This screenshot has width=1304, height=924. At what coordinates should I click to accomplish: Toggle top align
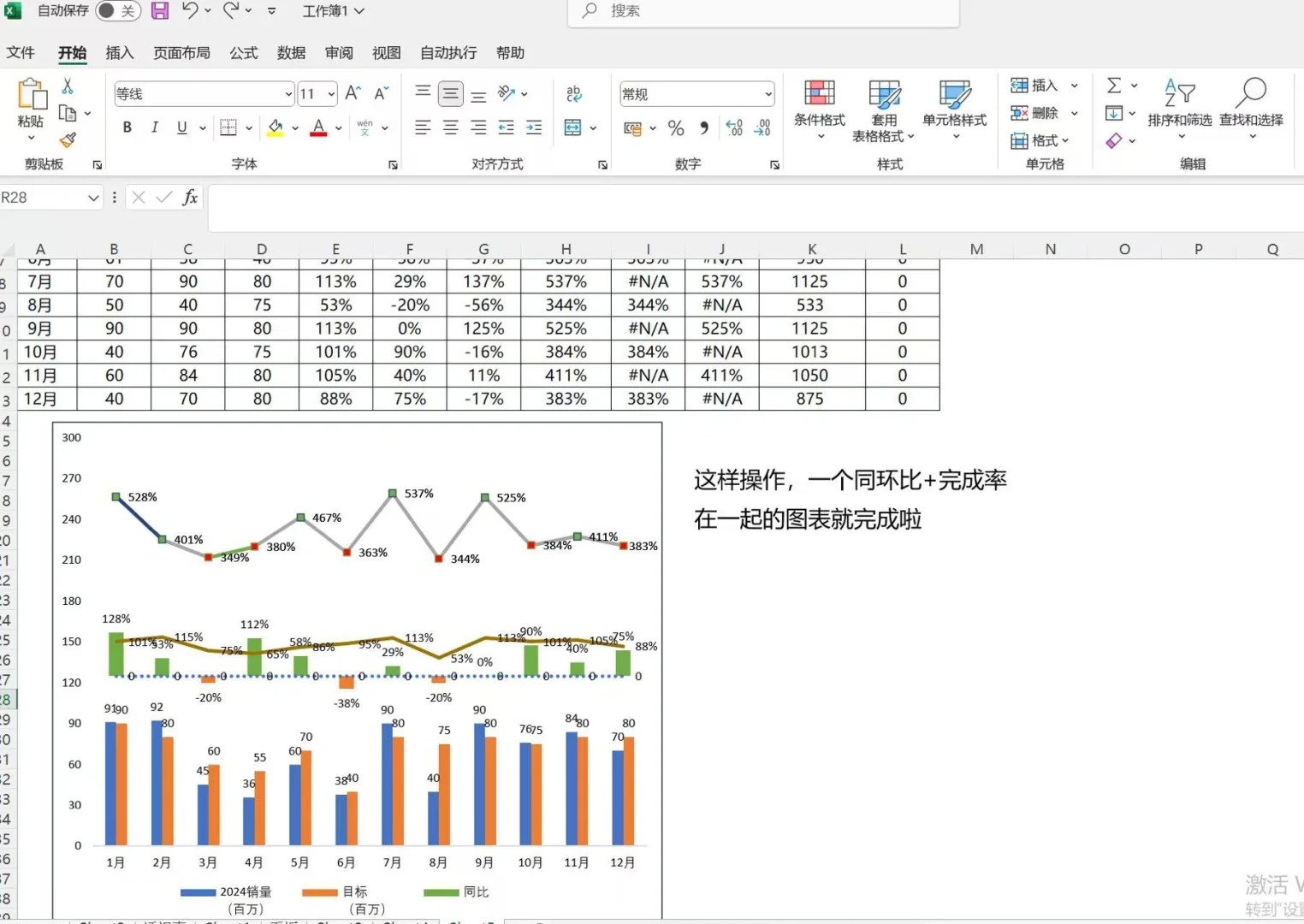tap(423, 92)
